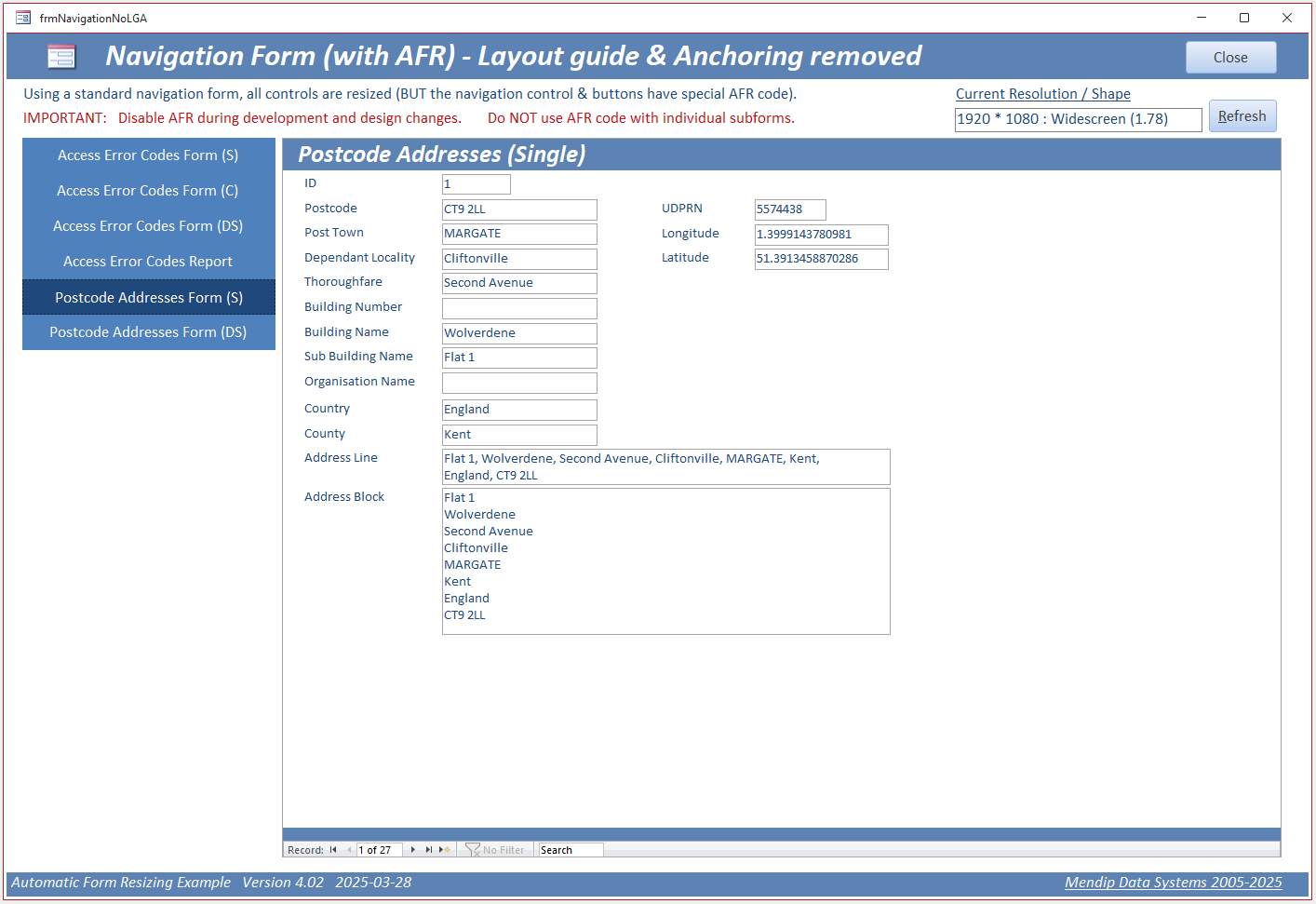This screenshot has width=1316, height=904.
Task: Click the No Filter indicator
Action: point(495,850)
